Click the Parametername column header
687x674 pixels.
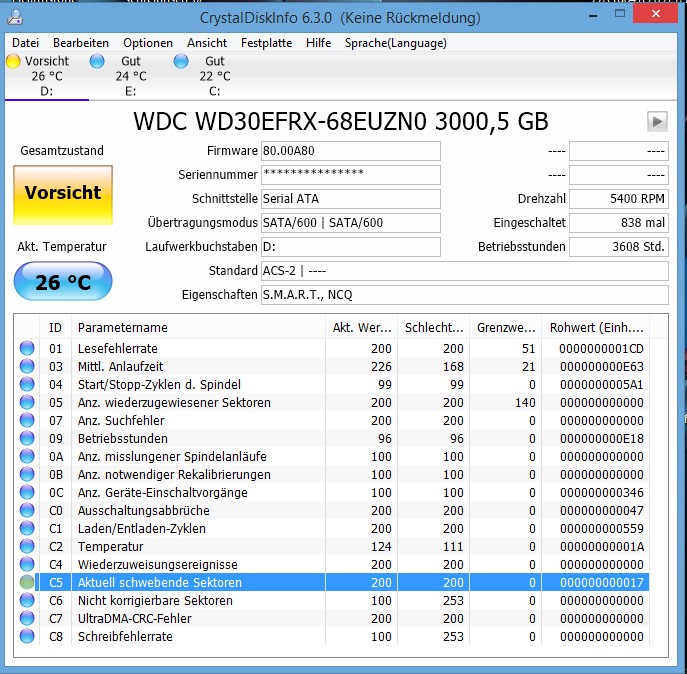[198, 327]
